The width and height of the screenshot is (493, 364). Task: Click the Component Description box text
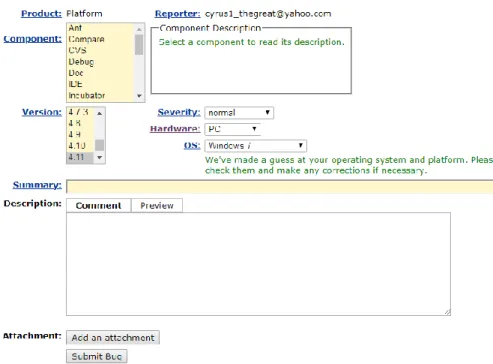click(x=252, y=42)
